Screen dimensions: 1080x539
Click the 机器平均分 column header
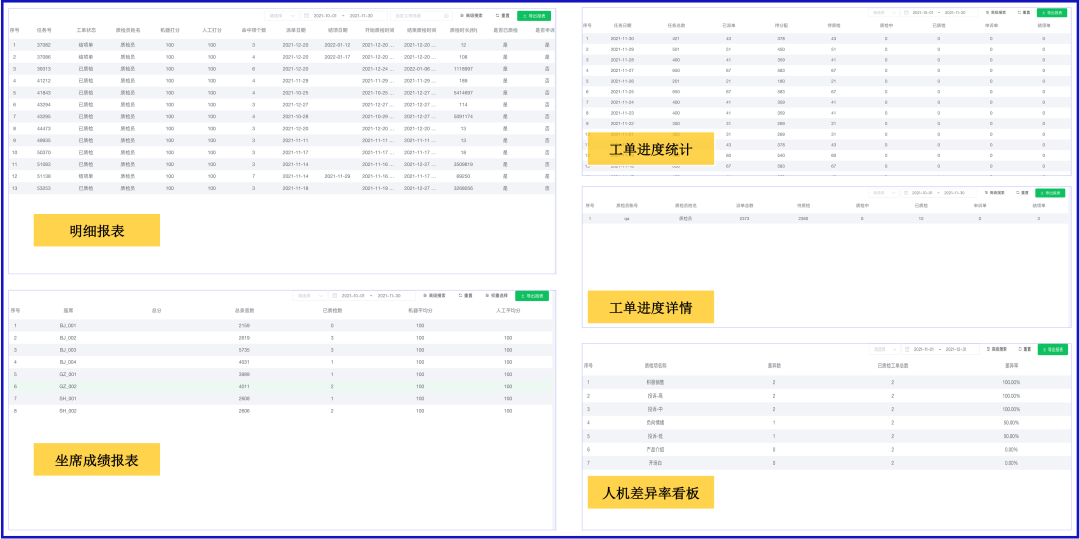420,310
